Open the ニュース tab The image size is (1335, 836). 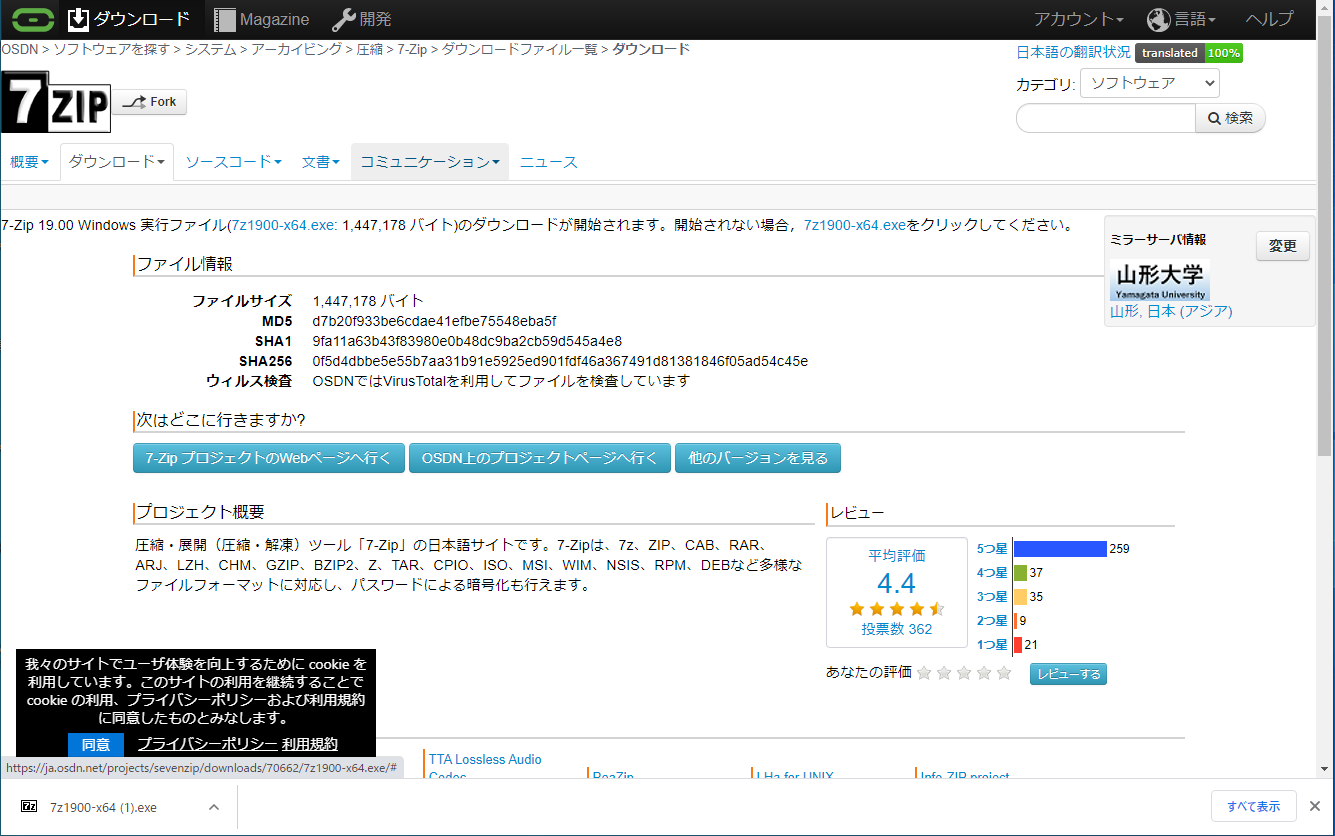[x=548, y=162]
